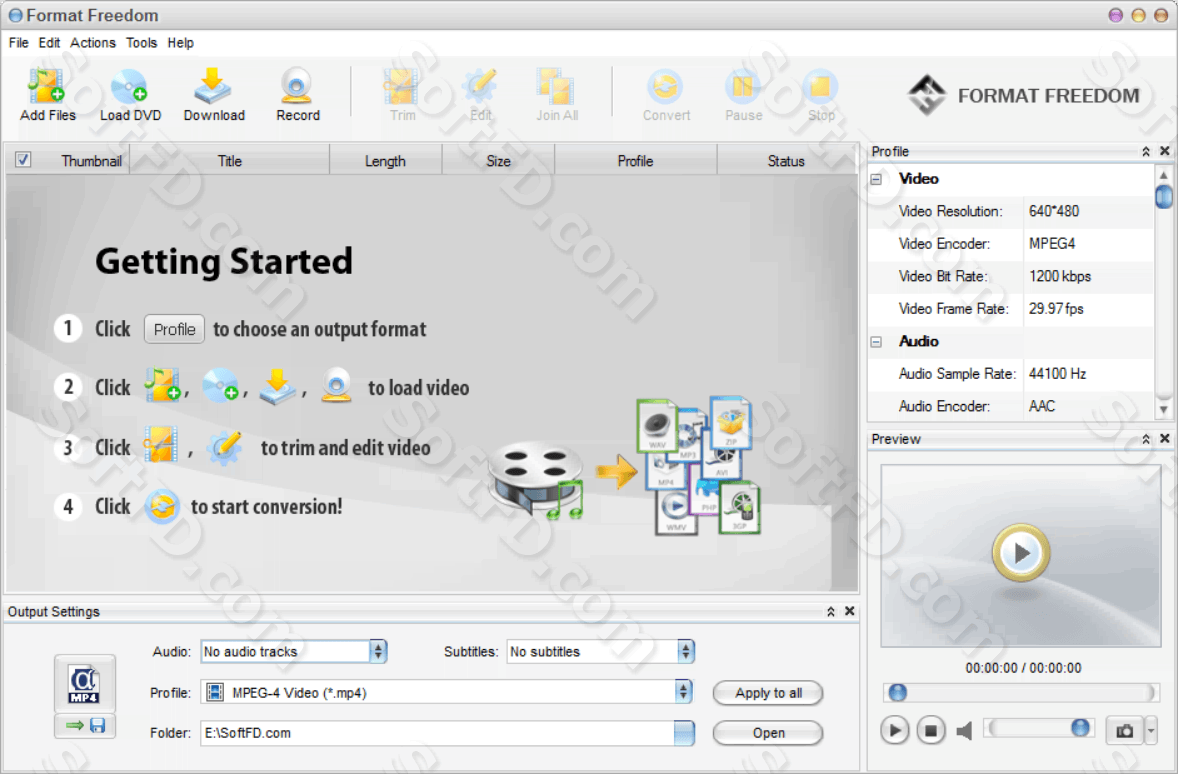This screenshot has width=1178, height=774.
Task: Open the output Profile format dropdown
Action: tap(683, 692)
